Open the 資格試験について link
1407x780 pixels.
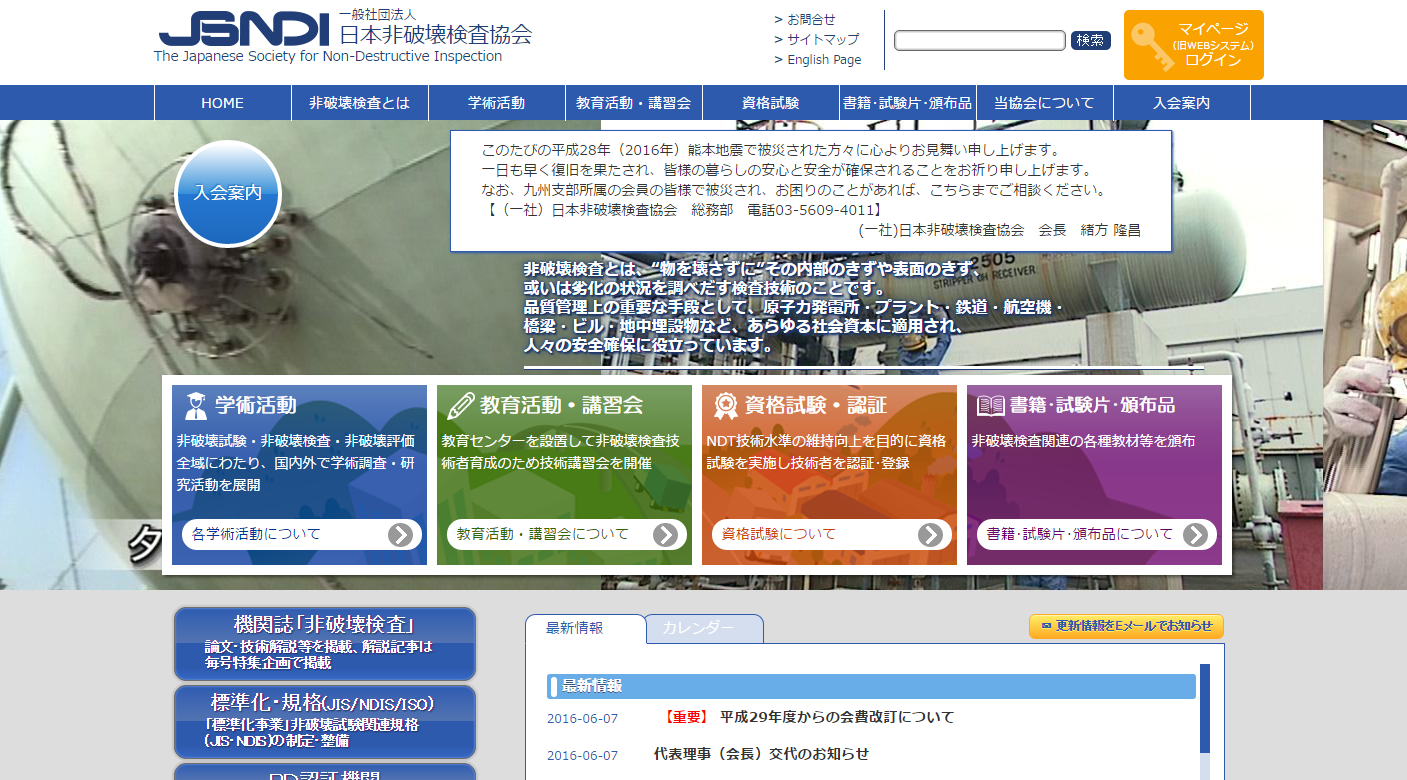pos(831,535)
